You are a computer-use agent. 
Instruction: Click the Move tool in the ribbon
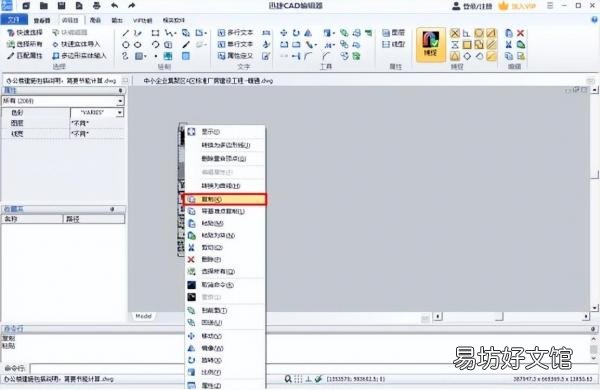[284, 33]
